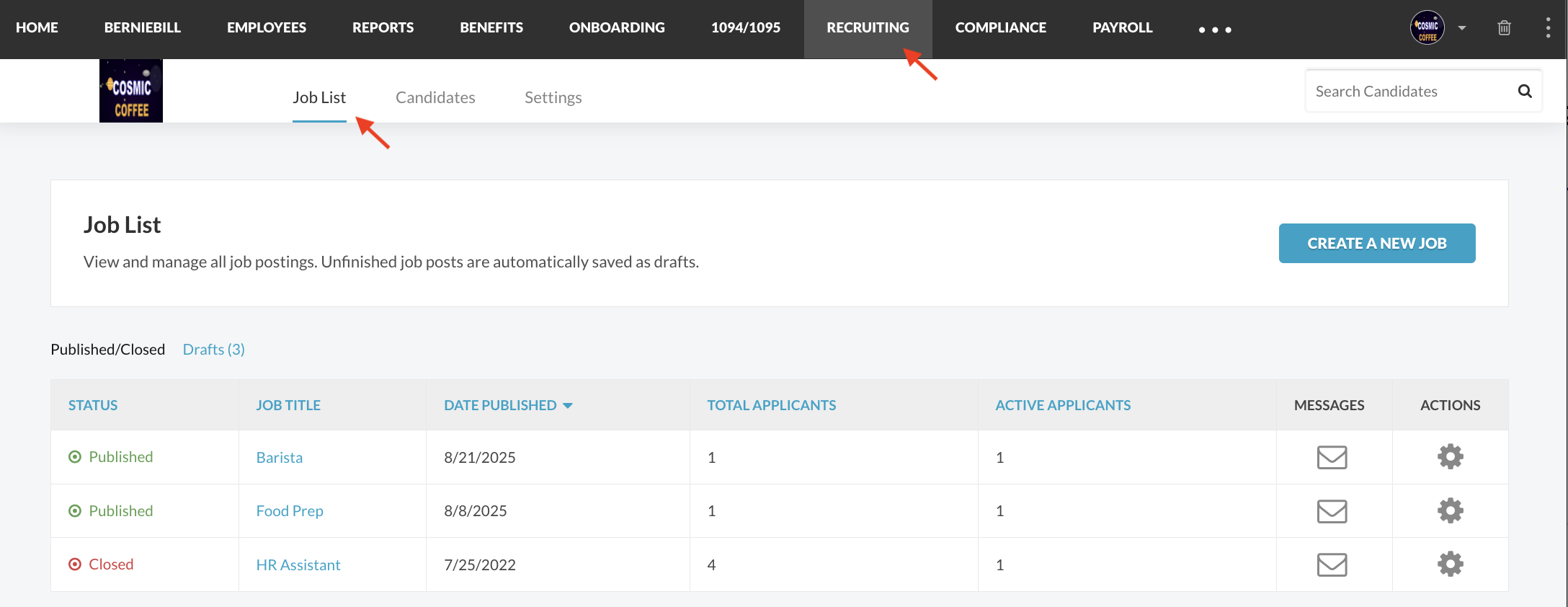The width and height of the screenshot is (1568, 607).
Task: Click the Cosmic Coffee logo thumbnail
Action: [131, 91]
